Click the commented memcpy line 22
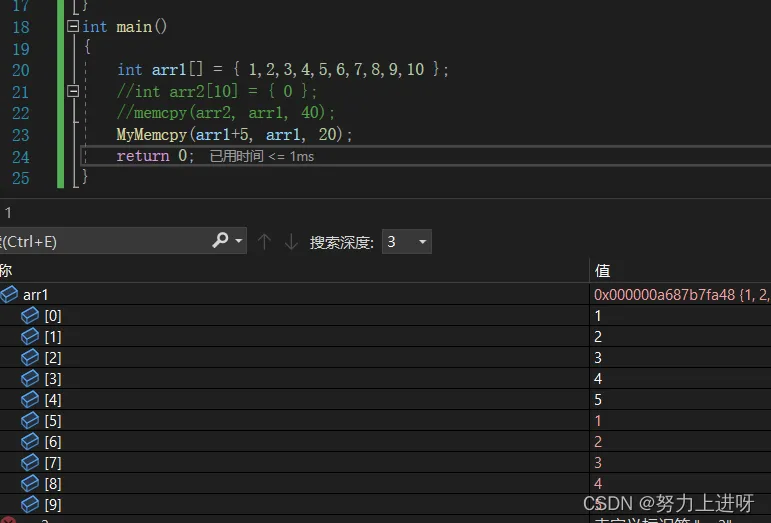This screenshot has width=771, height=523. coord(226,113)
